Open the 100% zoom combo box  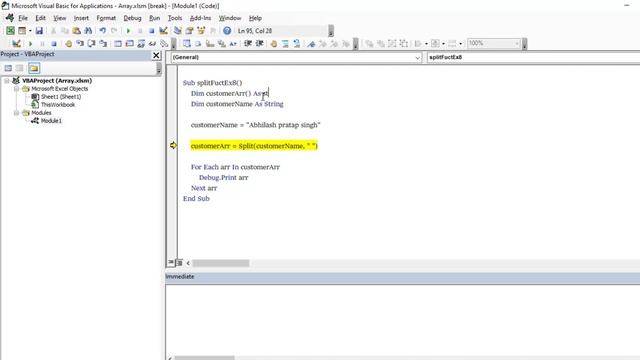(x=494, y=43)
